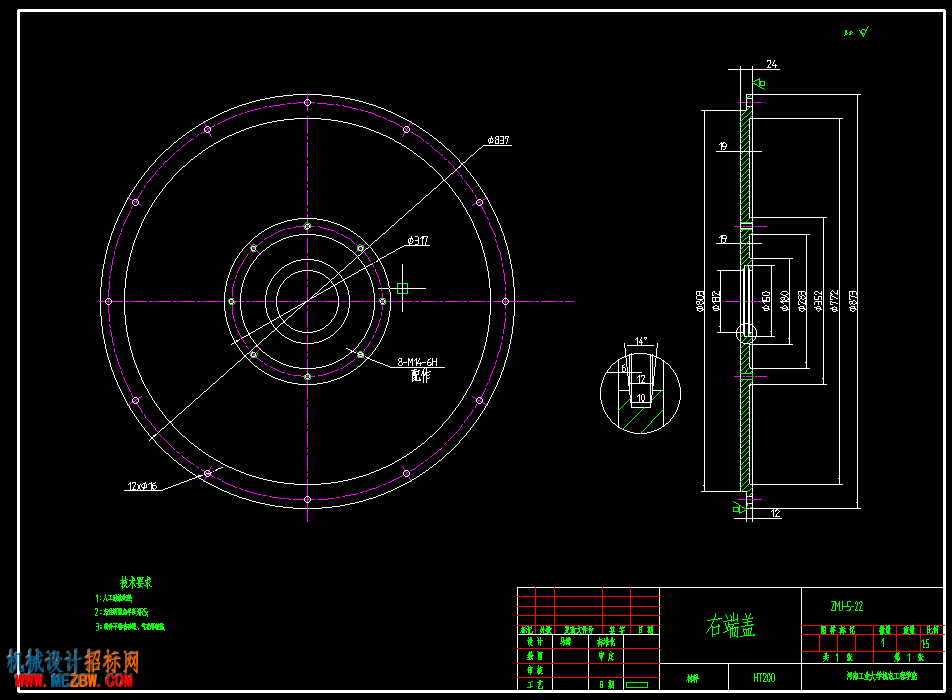
Task: Click the 右端盖 title text
Action: pyautogui.click(x=730, y=625)
